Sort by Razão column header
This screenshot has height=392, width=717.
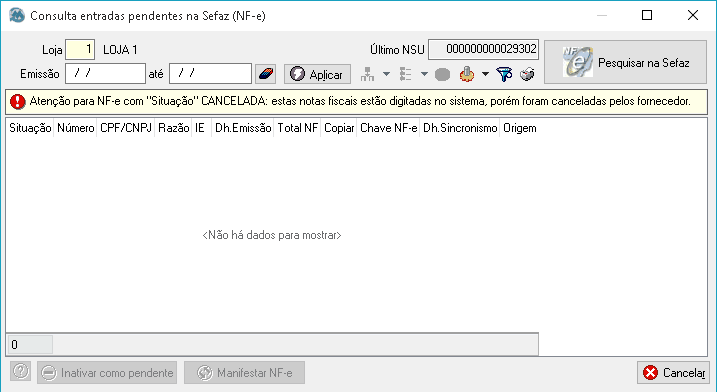click(x=173, y=128)
